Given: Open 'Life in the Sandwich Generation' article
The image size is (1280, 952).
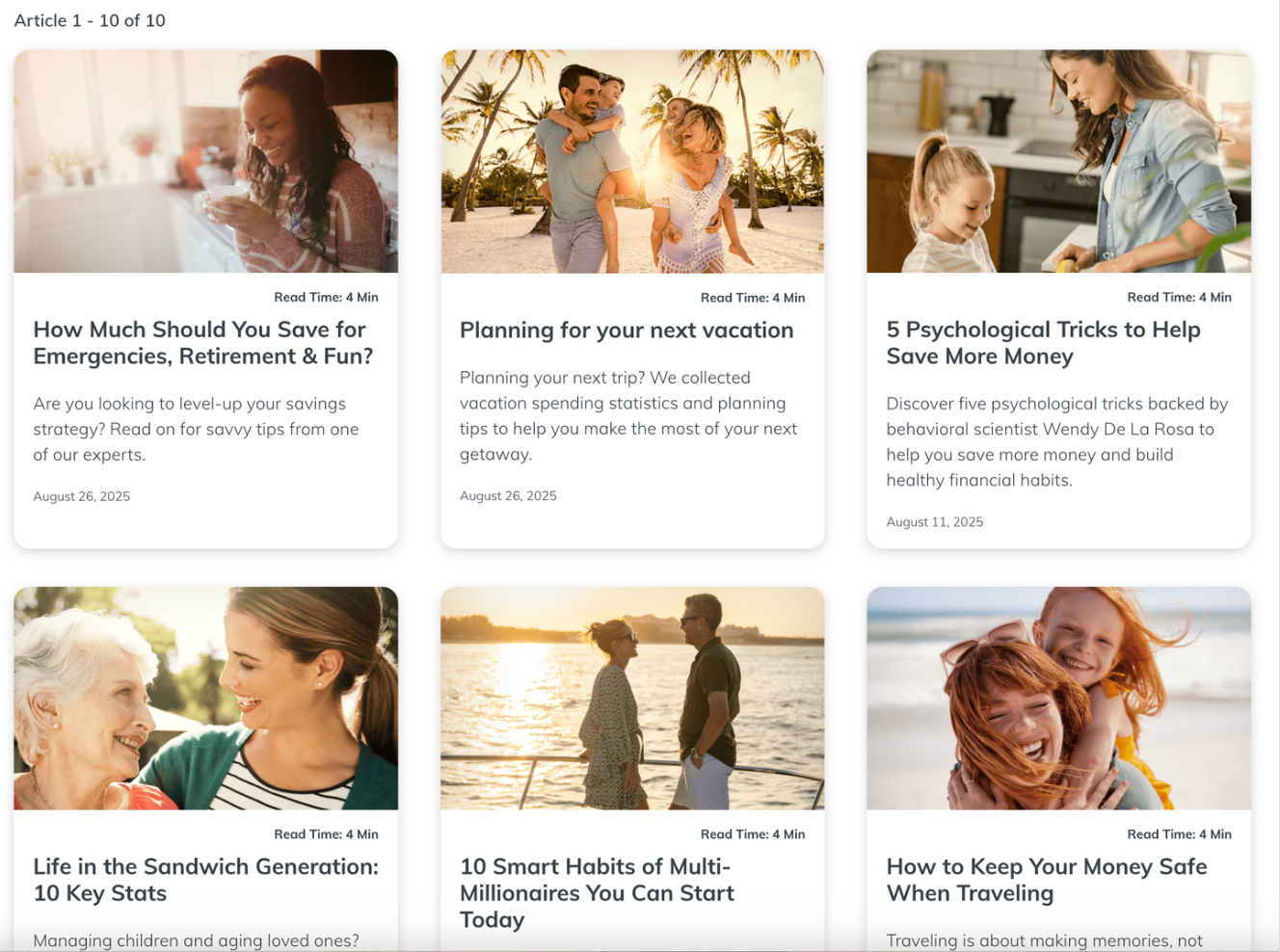Looking at the screenshot, I should coord(205,880).
